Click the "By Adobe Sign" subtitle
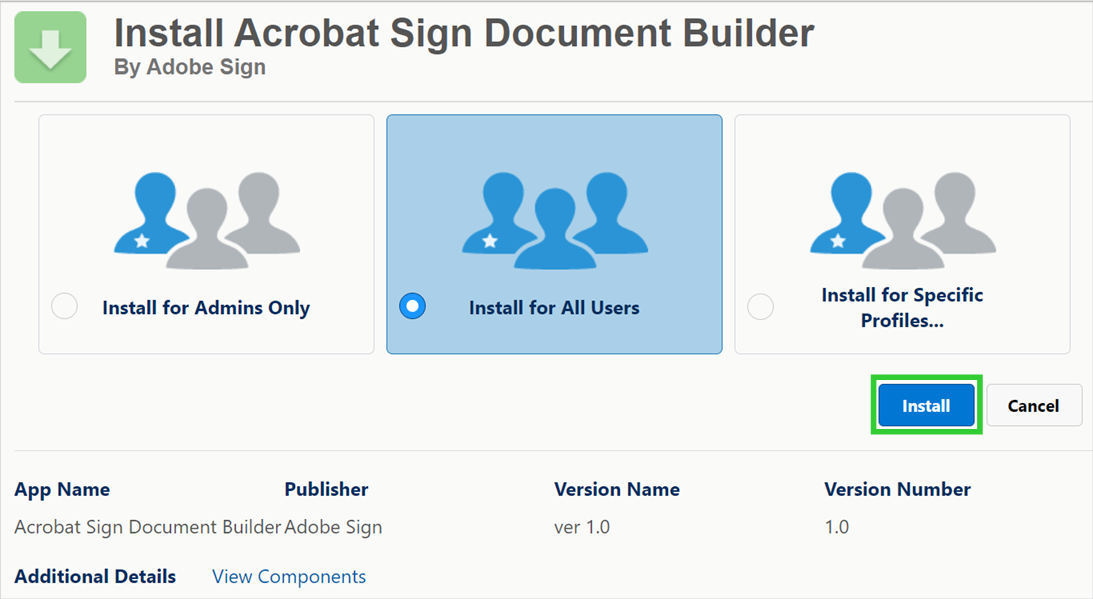The height and width of the screenshot is (599, 1093). [x=190, y=68]
